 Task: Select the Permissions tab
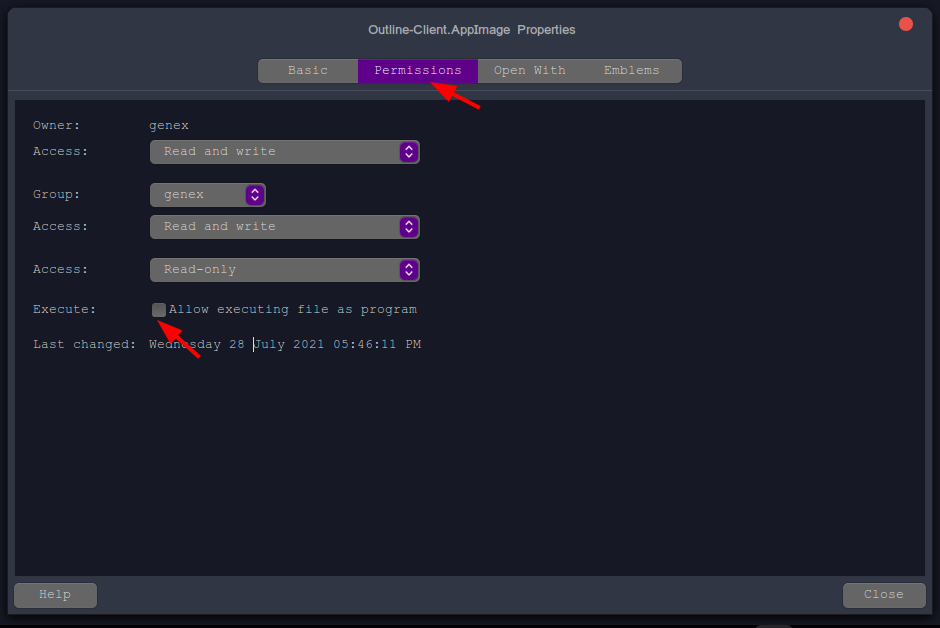click(x=418, y=71)
